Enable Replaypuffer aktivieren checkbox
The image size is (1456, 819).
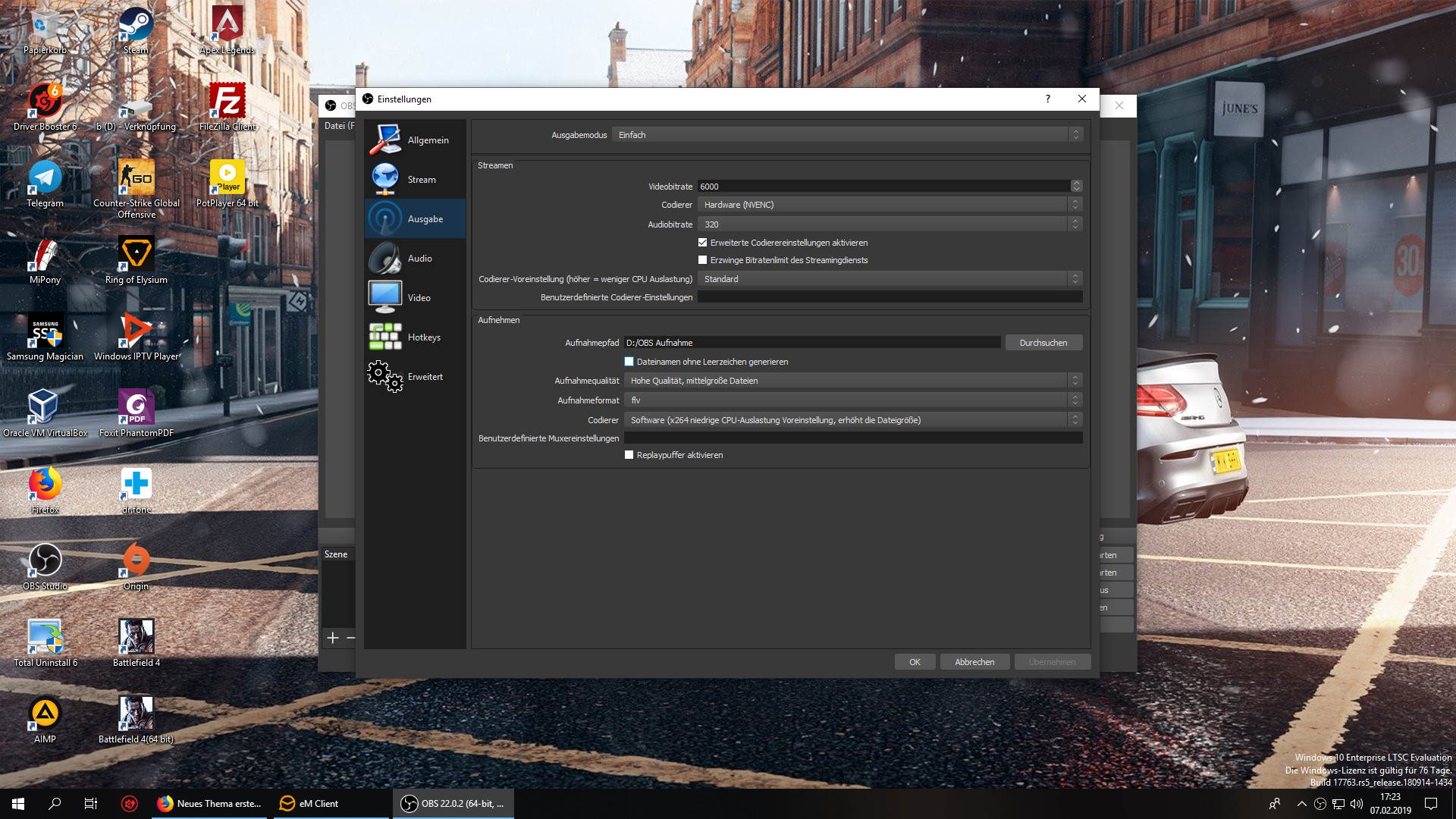point(629,455)
